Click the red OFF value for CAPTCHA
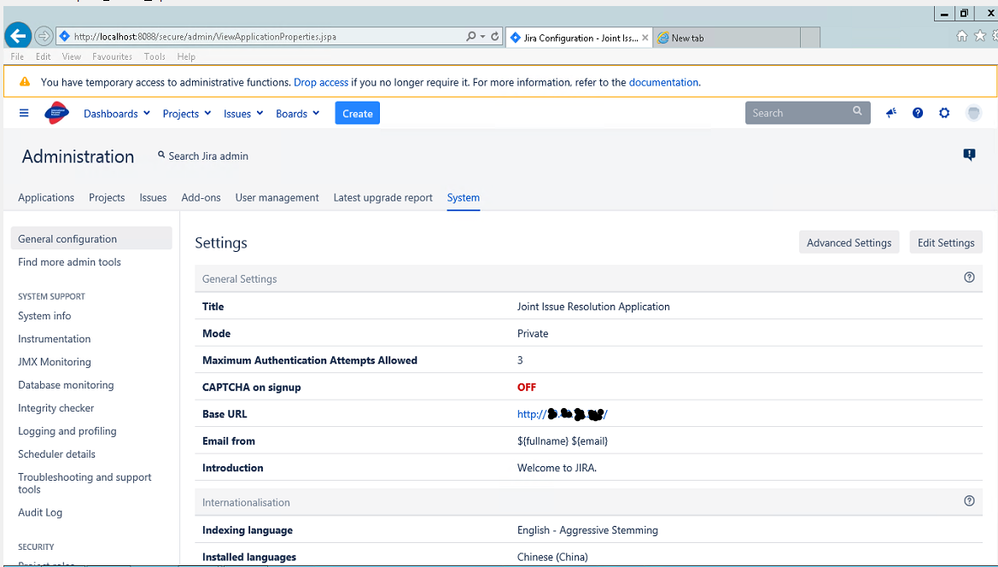The height and width of the screenshot is (567, 998). pos(526,387)
